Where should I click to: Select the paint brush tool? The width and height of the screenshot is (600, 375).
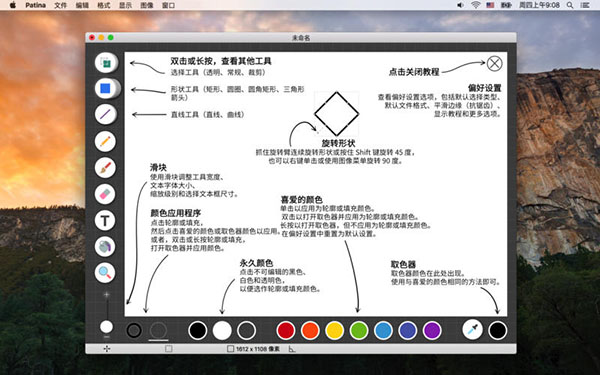(x=105, y=168)
